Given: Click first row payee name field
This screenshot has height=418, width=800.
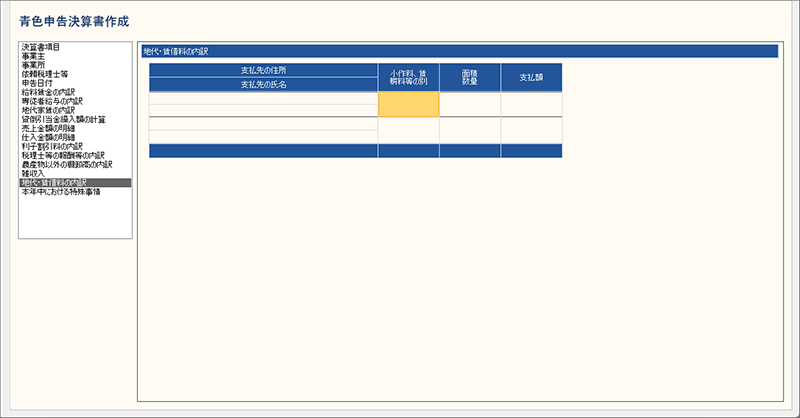Looking at the screenshot, I should 263,111.
